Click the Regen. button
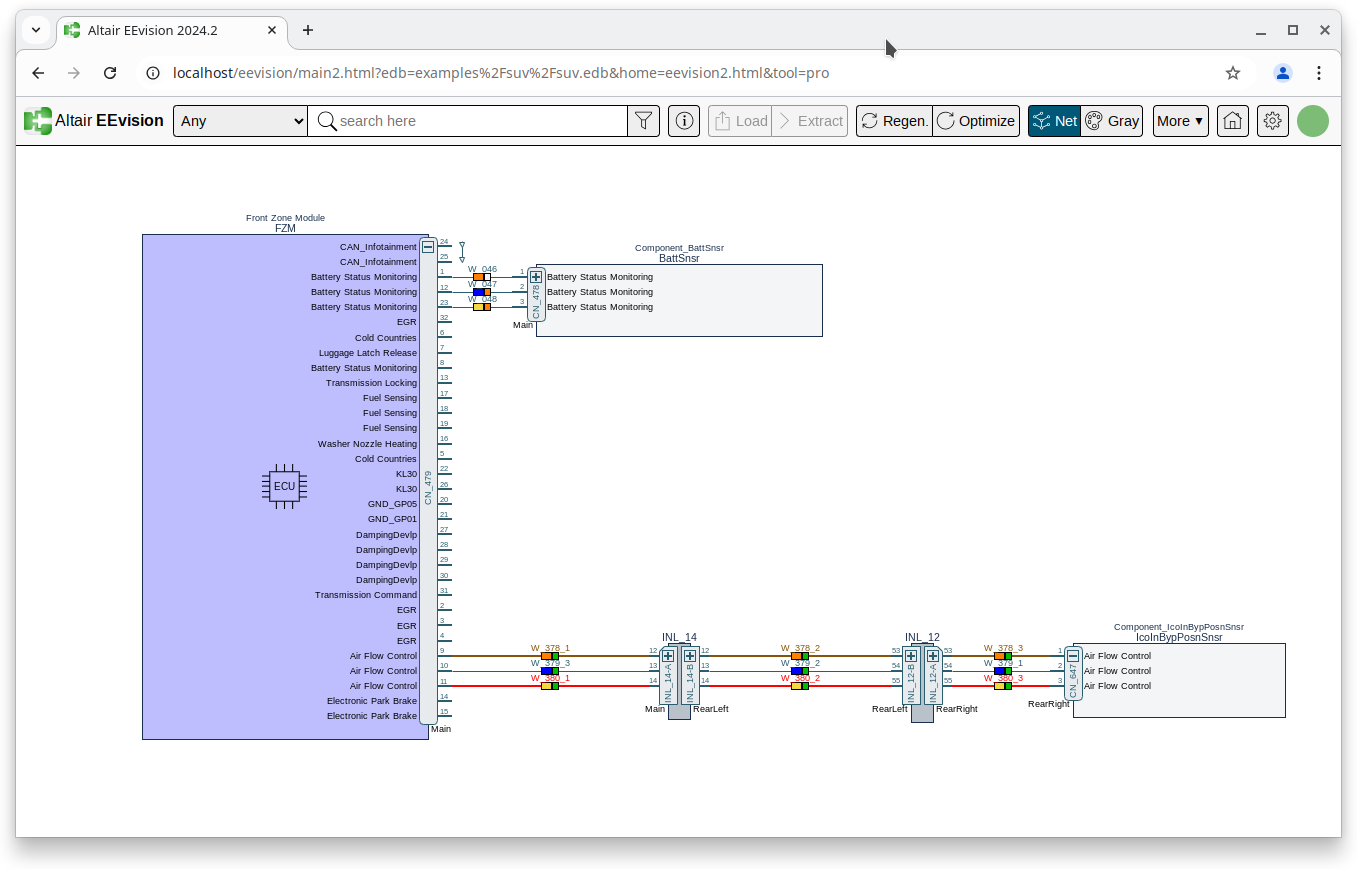The image size is (1357, 869). (x=894, y=121)
